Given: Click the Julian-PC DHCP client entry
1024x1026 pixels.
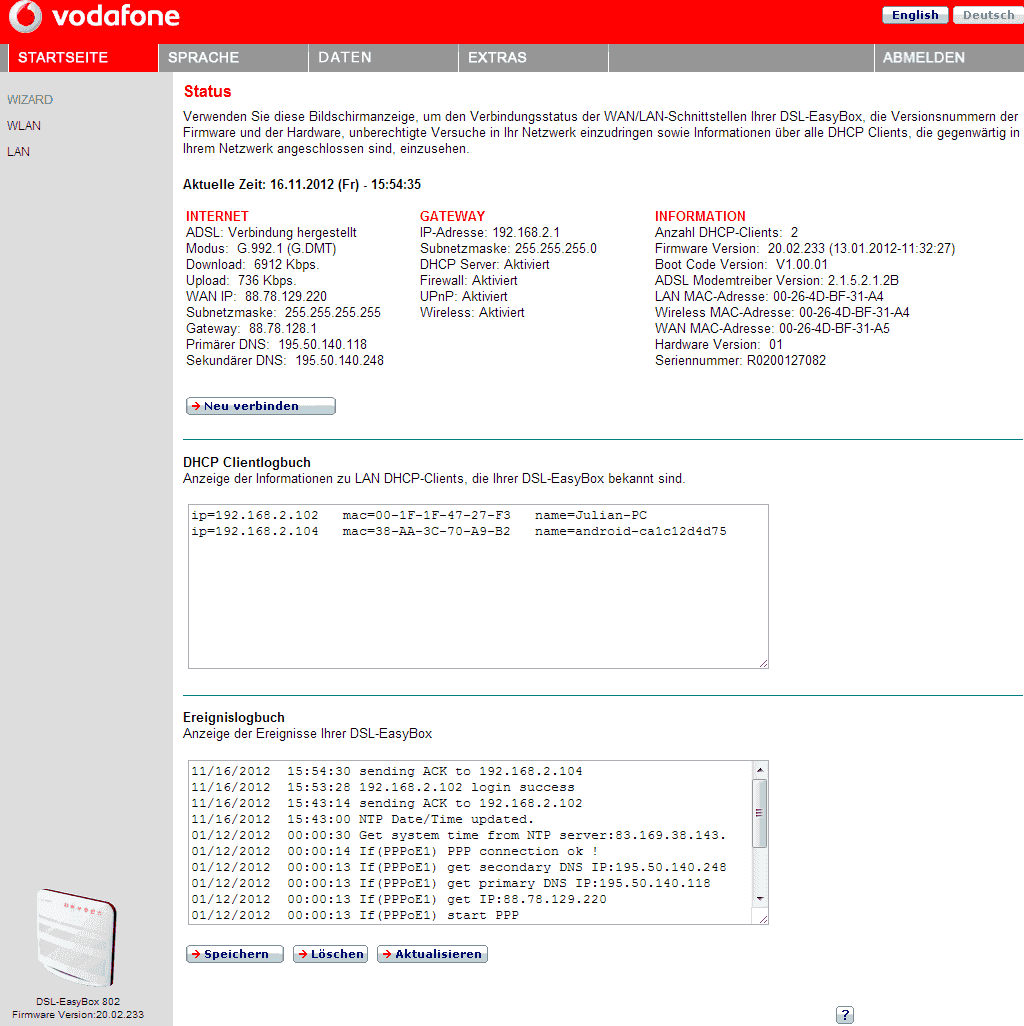Looking at the screenshot, I should [419, 516].
